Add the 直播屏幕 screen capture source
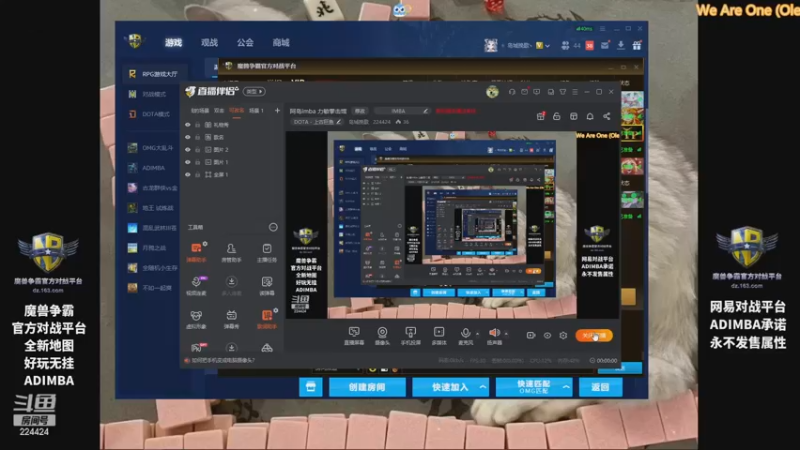Screen dimensions: 800x450 pyautogui.click(x=354, y=336)
